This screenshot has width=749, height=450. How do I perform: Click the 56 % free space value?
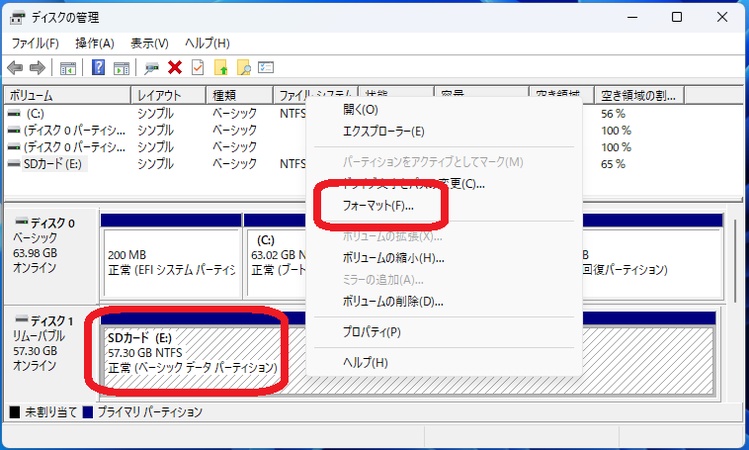tap(613, 114)
